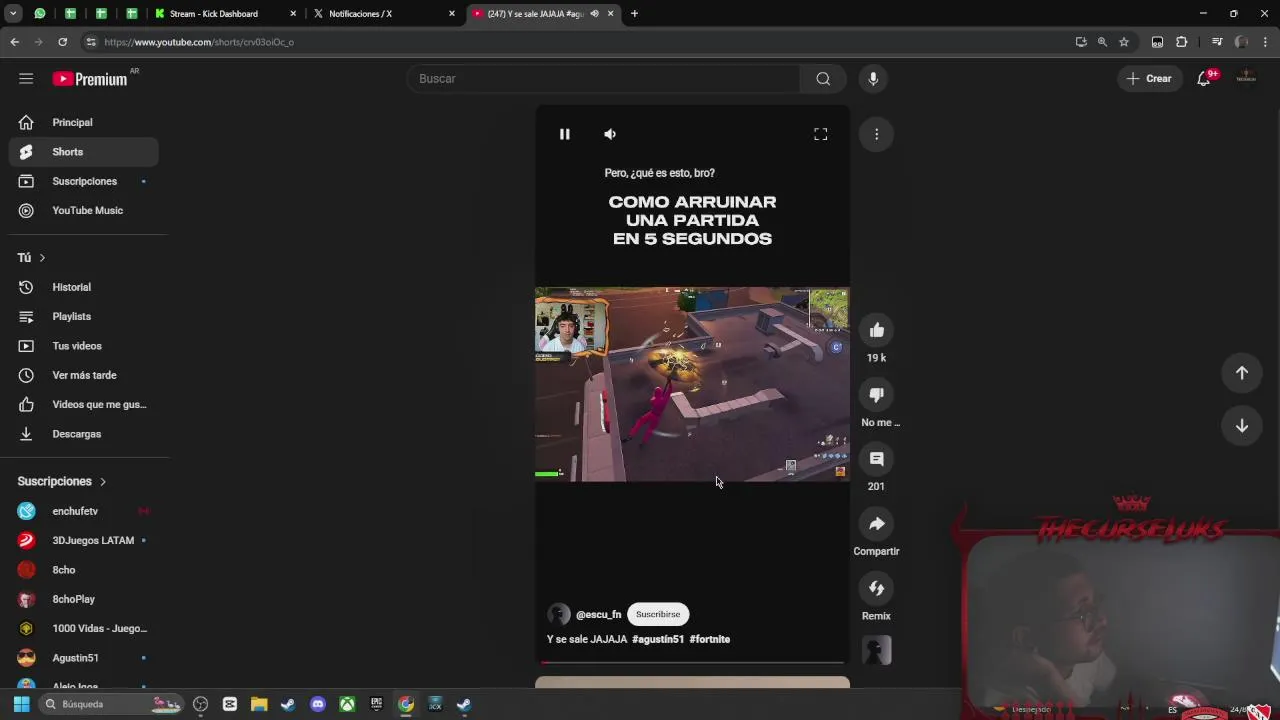Click the YouTube search field Buscar
Viewport: 1280px width, 720px height.
tap(603, 79)
